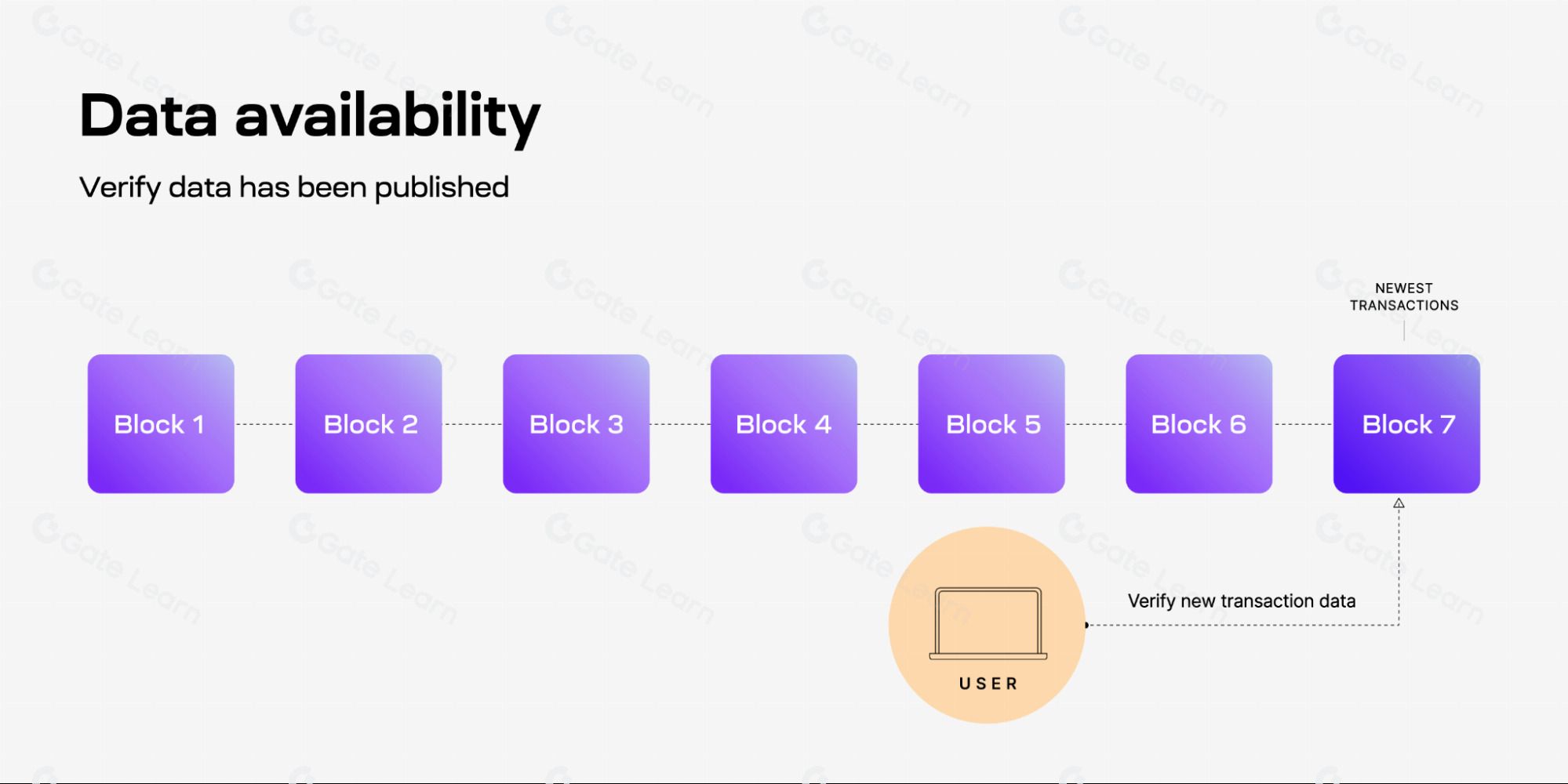This screenshot has height=784, width=1568.
Task: Click the 'Verify data has been published' subtitle
Action: tap(294, 187)
